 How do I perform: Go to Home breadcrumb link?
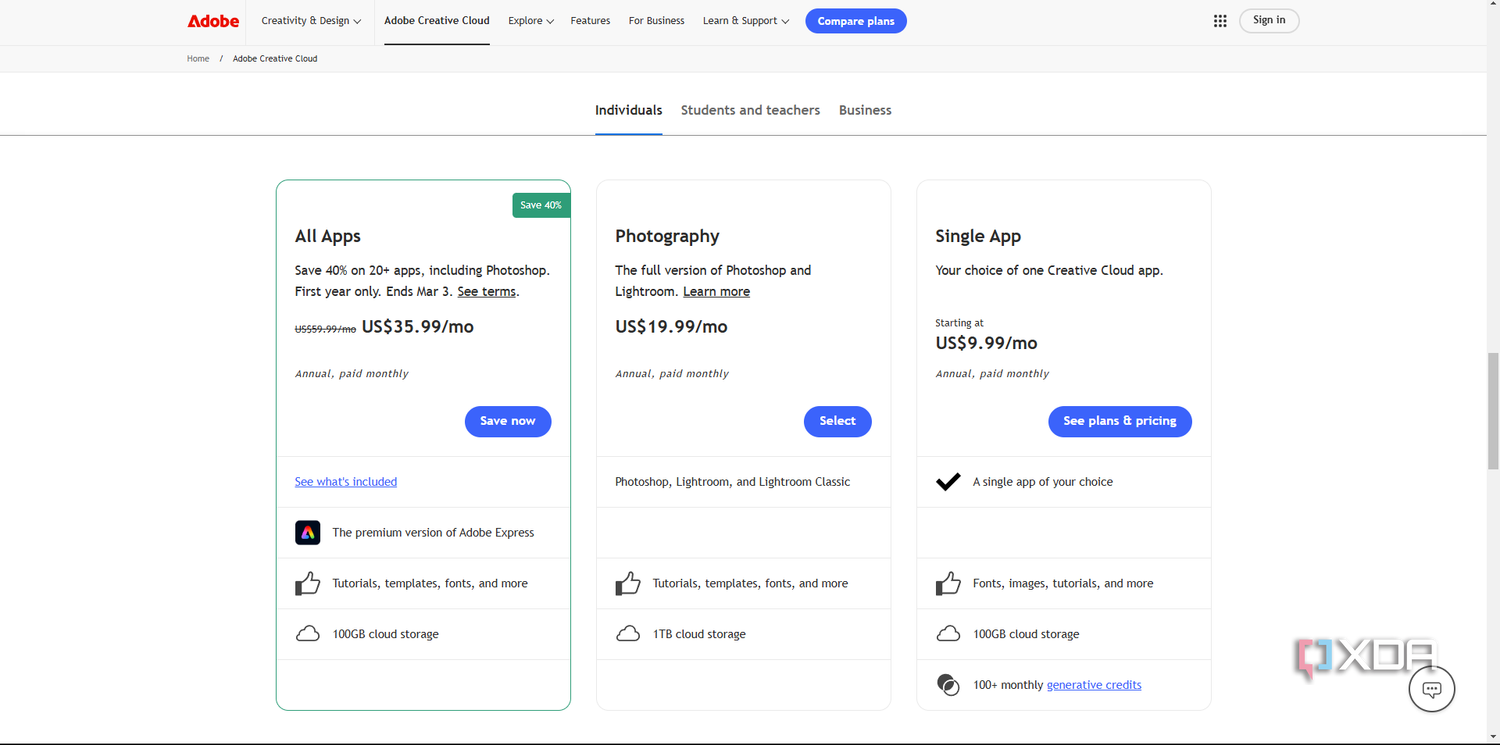pos(198,59)
